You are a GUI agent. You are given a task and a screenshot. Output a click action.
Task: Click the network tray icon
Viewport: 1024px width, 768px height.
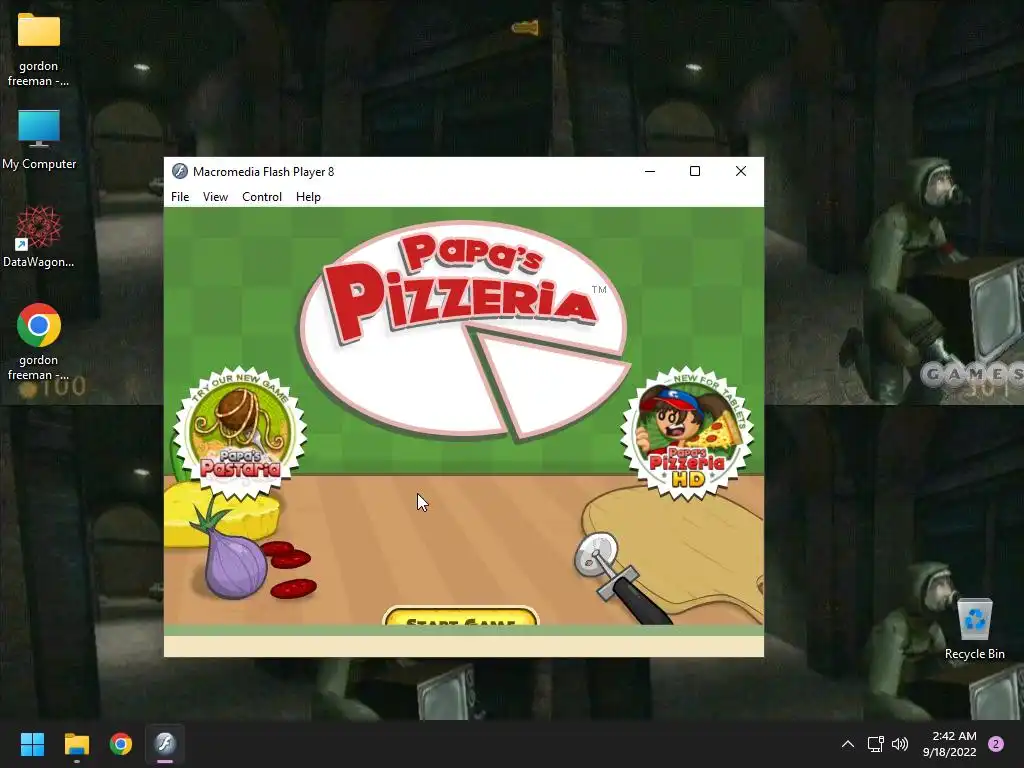875,744
